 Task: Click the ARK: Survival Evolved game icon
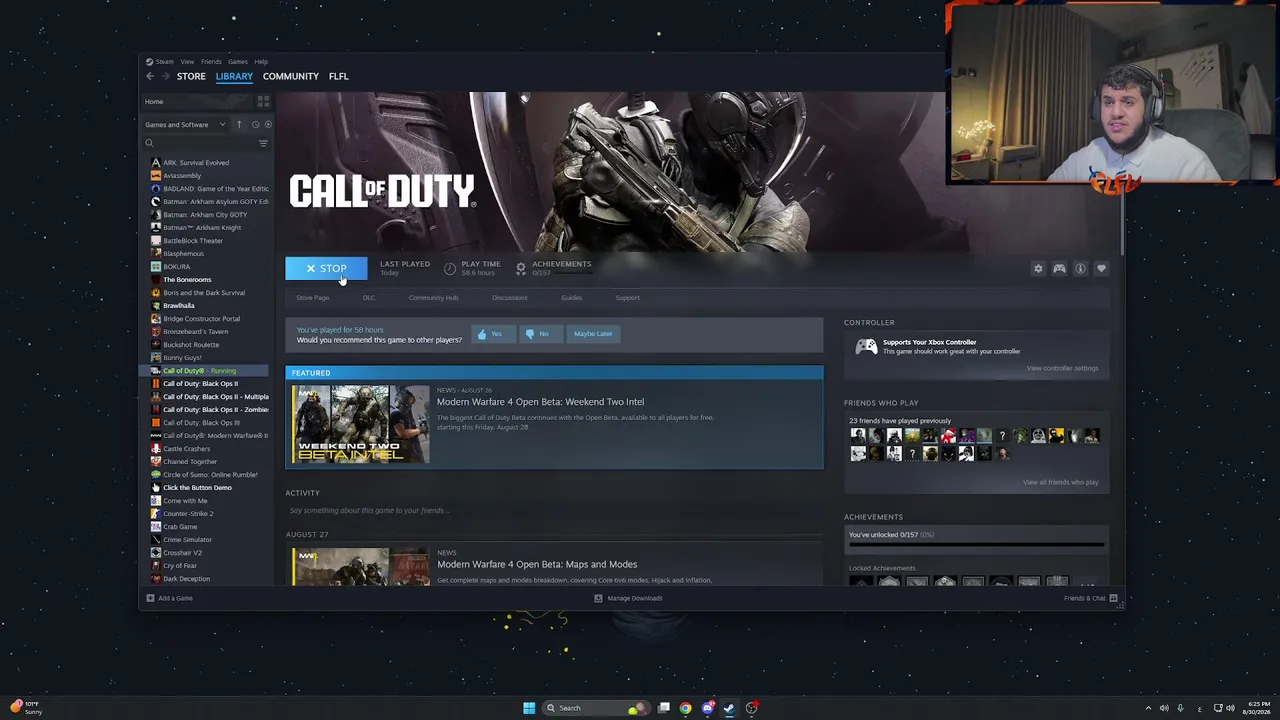pos(155,163)
